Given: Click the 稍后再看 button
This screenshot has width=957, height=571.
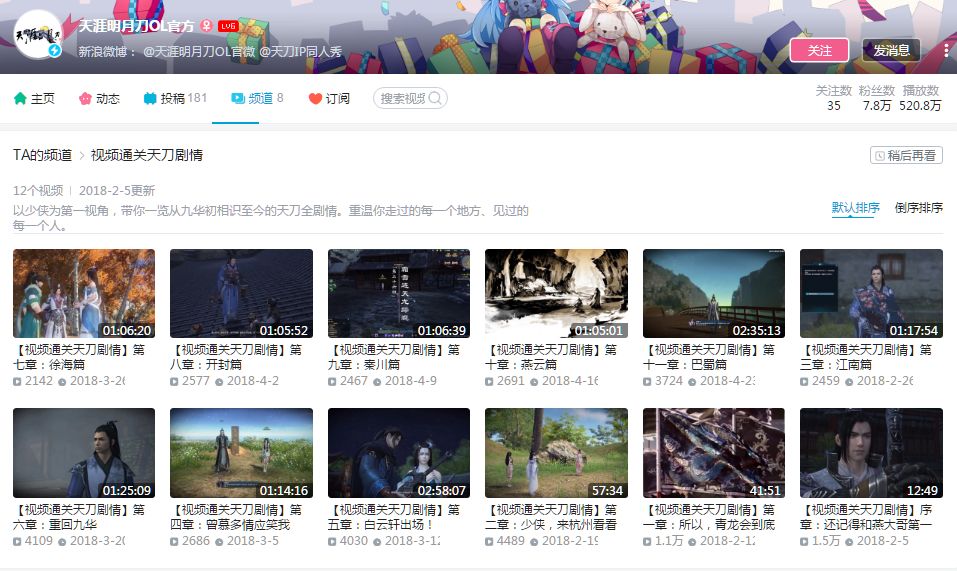Looking at the screenshot, I should (x=906, y=155).
